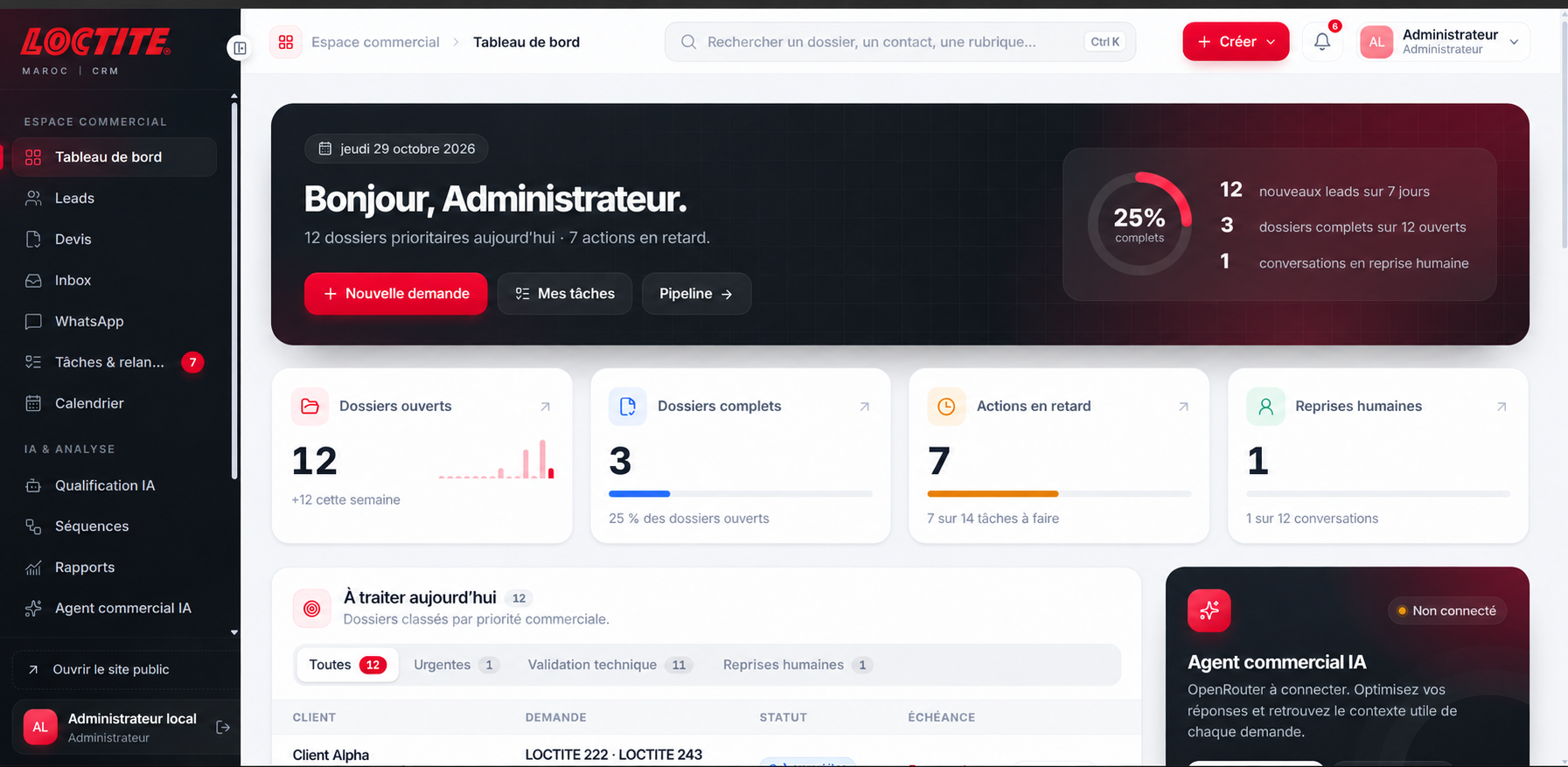The width and height of the screenshot is (1568, 767).
Task: Open Inbox in sidebar
Action: click(114, 280)
